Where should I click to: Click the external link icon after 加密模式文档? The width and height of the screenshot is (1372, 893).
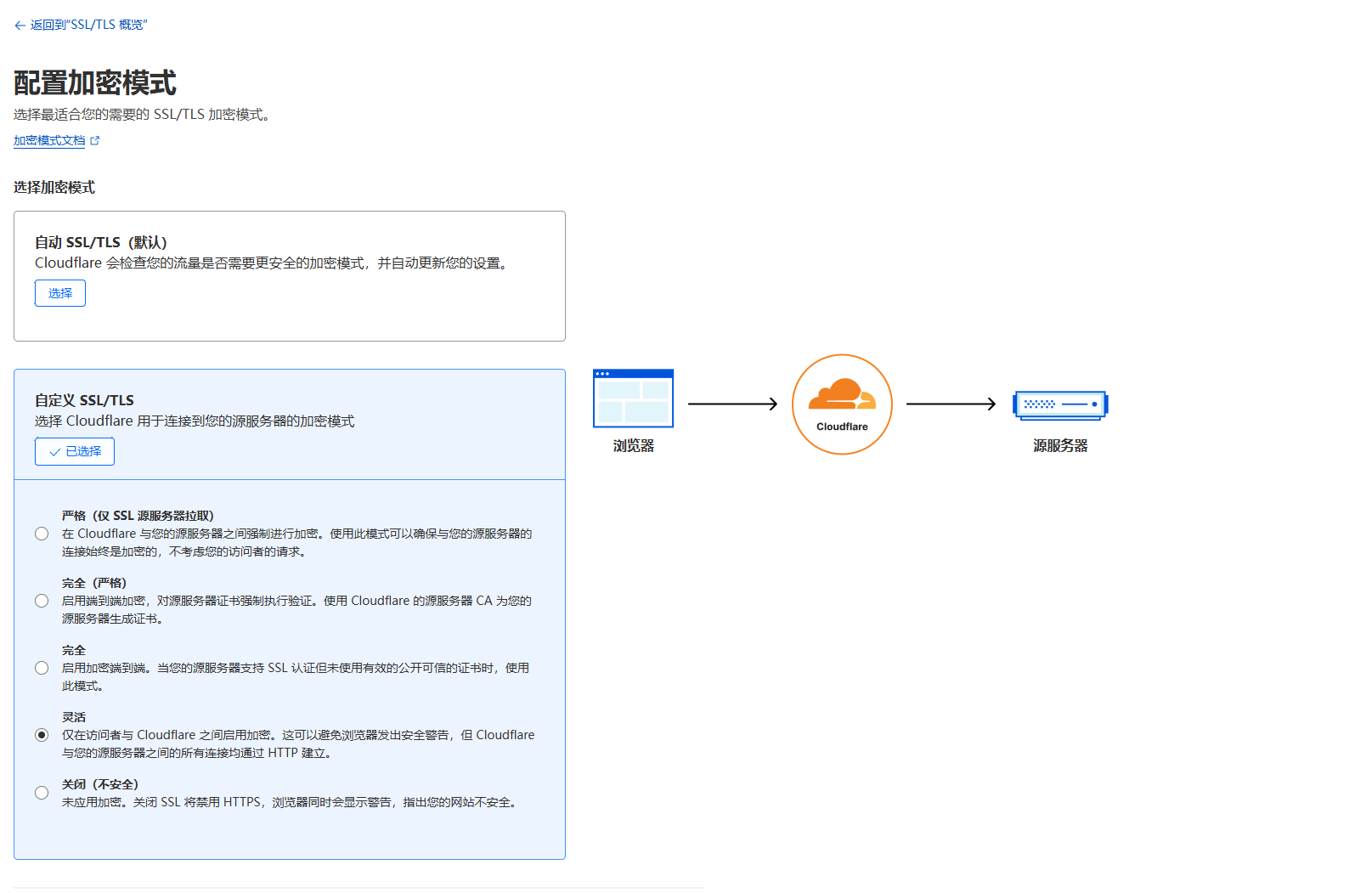click(x=95, y=139)
